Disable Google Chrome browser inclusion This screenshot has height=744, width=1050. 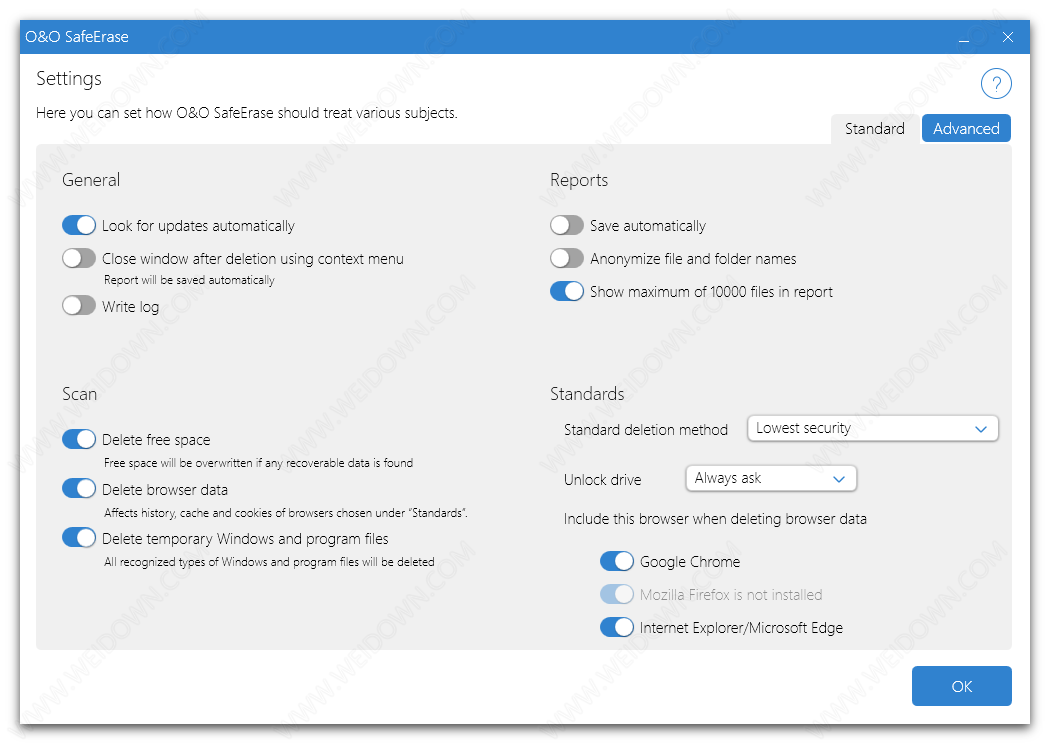(x=617, y=561)
